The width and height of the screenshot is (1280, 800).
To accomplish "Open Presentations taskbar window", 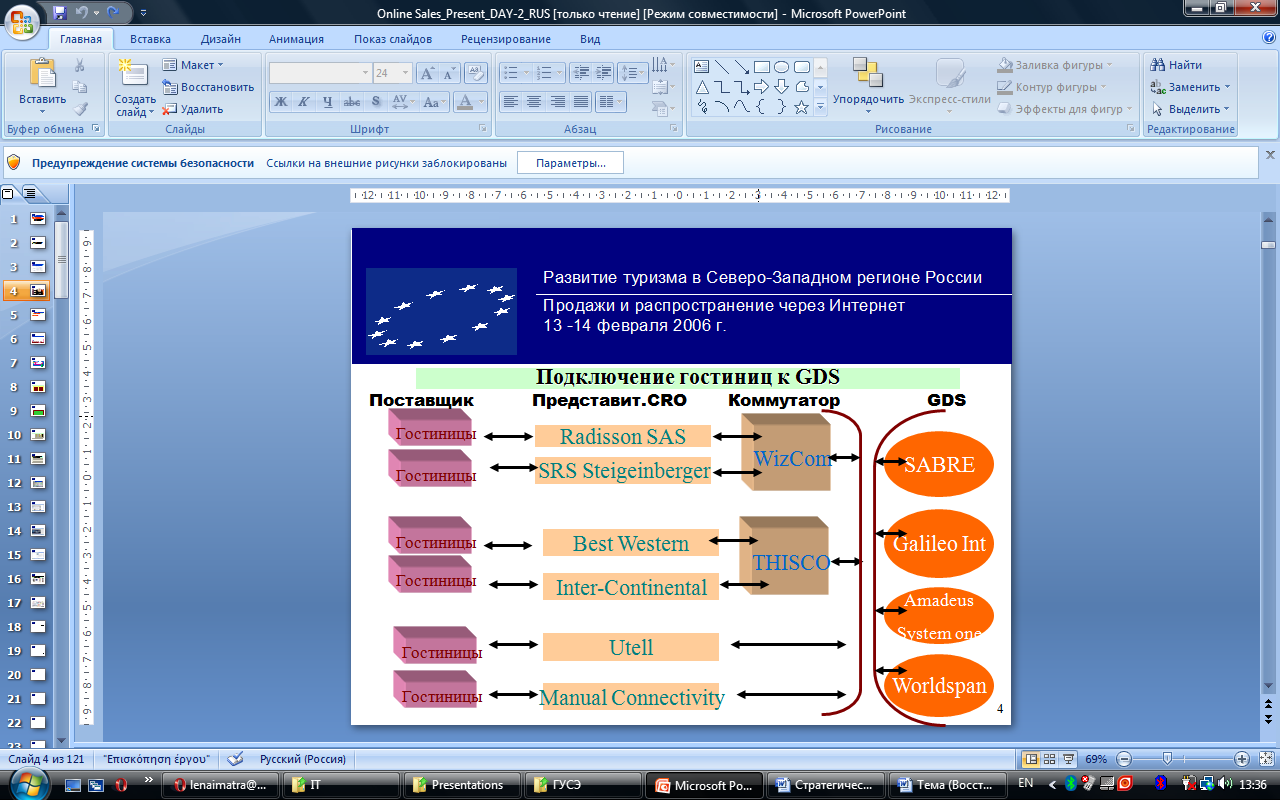I will click(464, 785).
